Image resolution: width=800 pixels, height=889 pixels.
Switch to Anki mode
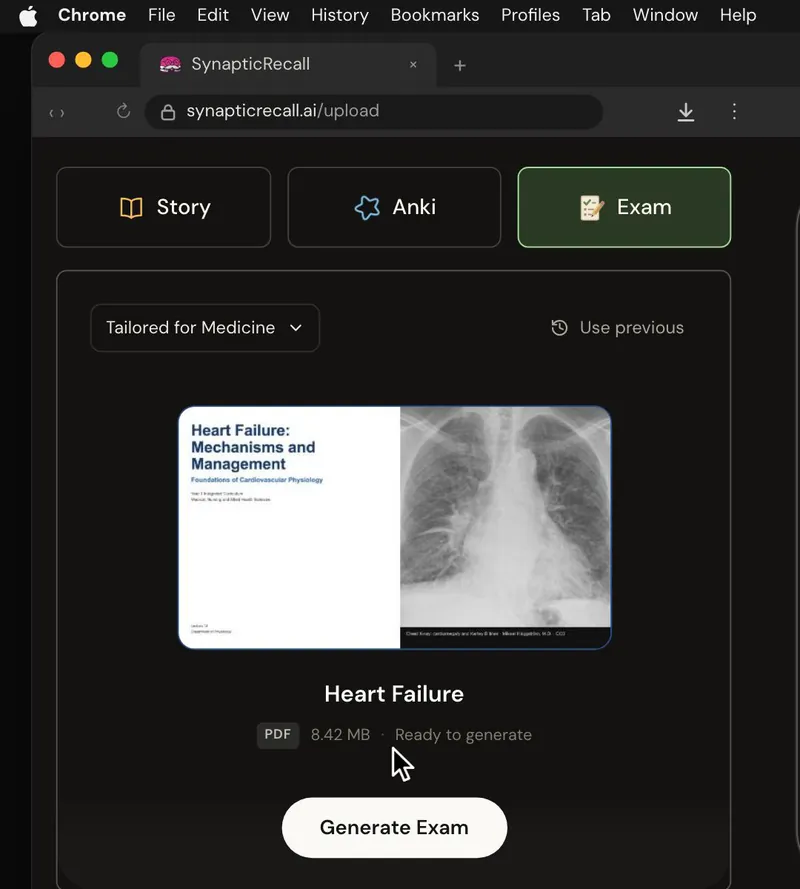point(394,207)
